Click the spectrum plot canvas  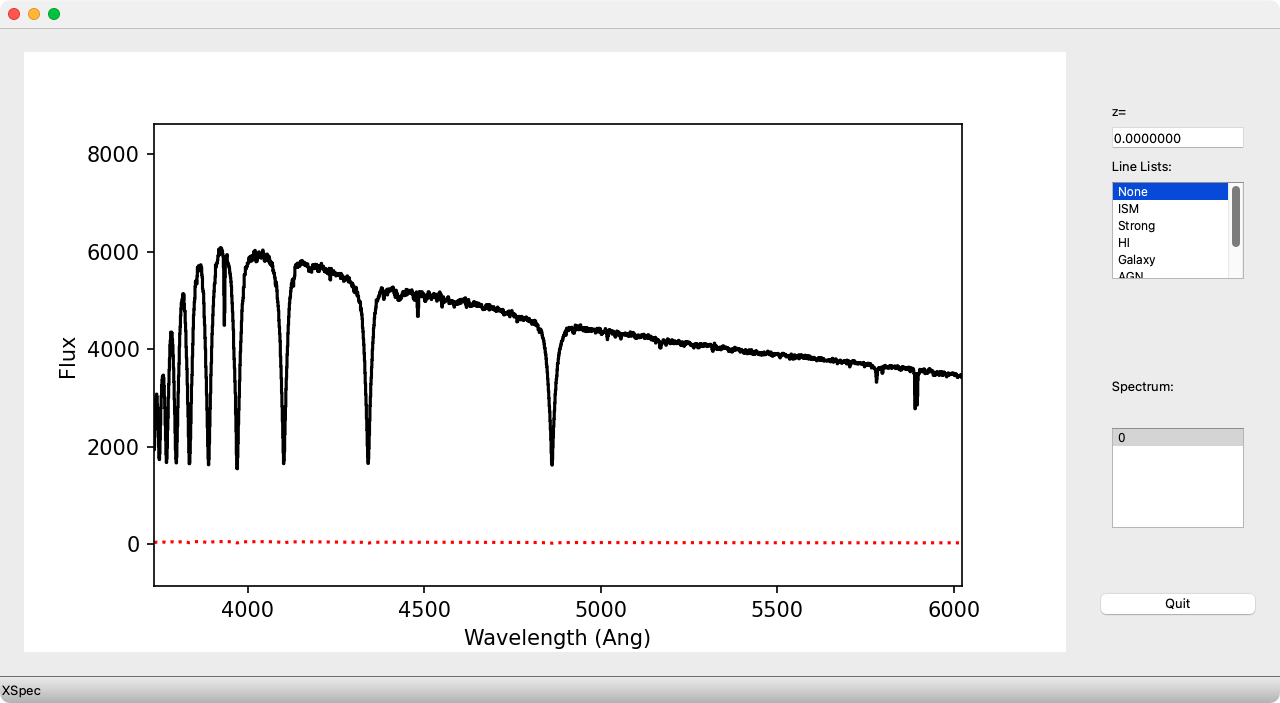pyautogui.click(x=545, y=352)
